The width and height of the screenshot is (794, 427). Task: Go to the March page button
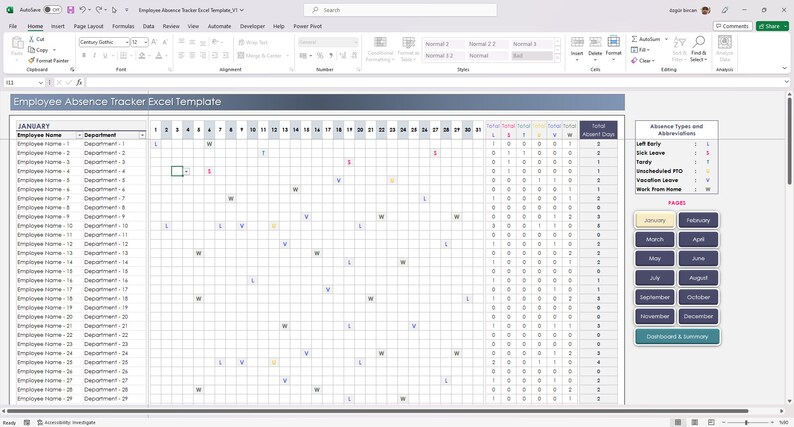pyautogui.click(x=655, y=239)
